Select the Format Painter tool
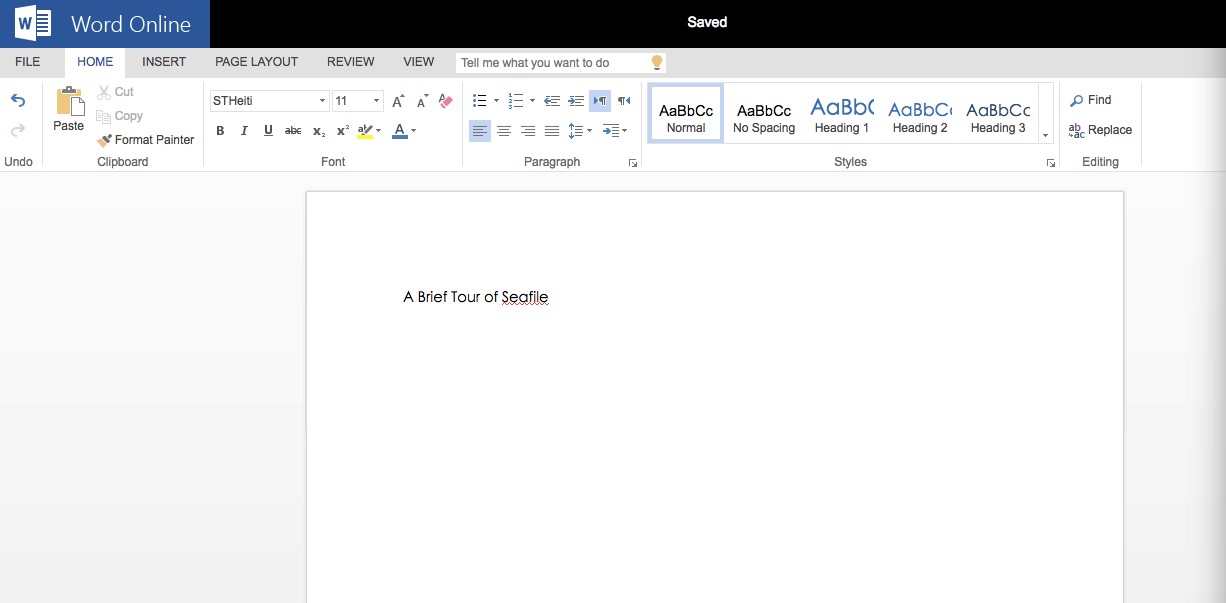Viewport: 1226px width, 603px height. point(146,140)
